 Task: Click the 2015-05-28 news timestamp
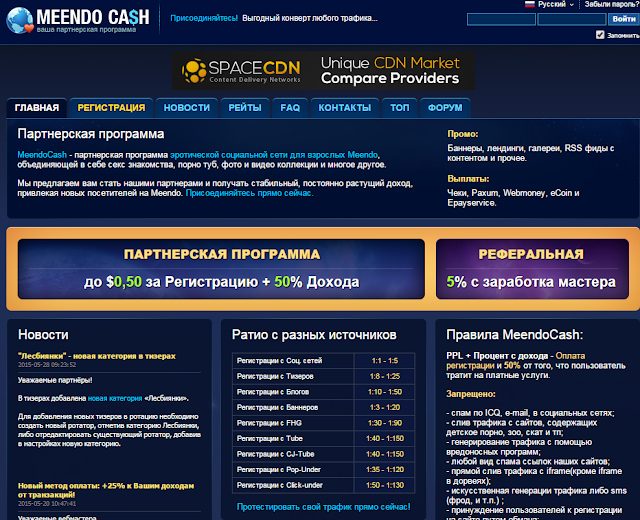pyautogui.click(x=47, y=364)
